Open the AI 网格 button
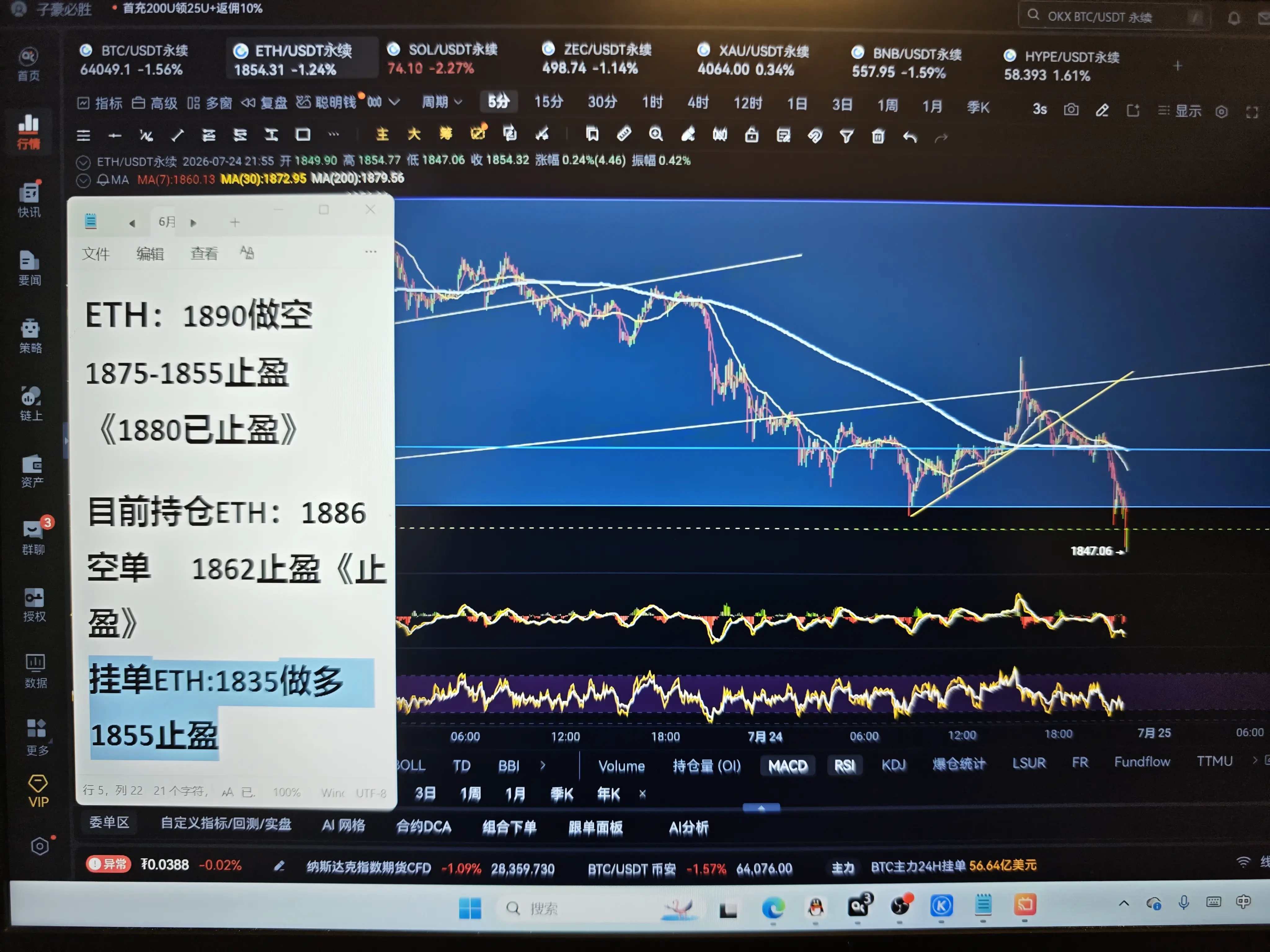The width and height of the screenshot is (1270, 952). pos(343,825)
